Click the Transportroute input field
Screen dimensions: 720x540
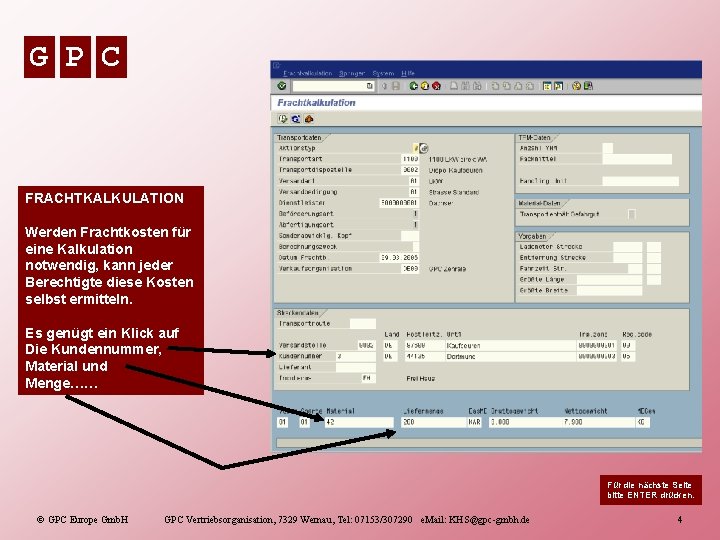tap(363, 324)
